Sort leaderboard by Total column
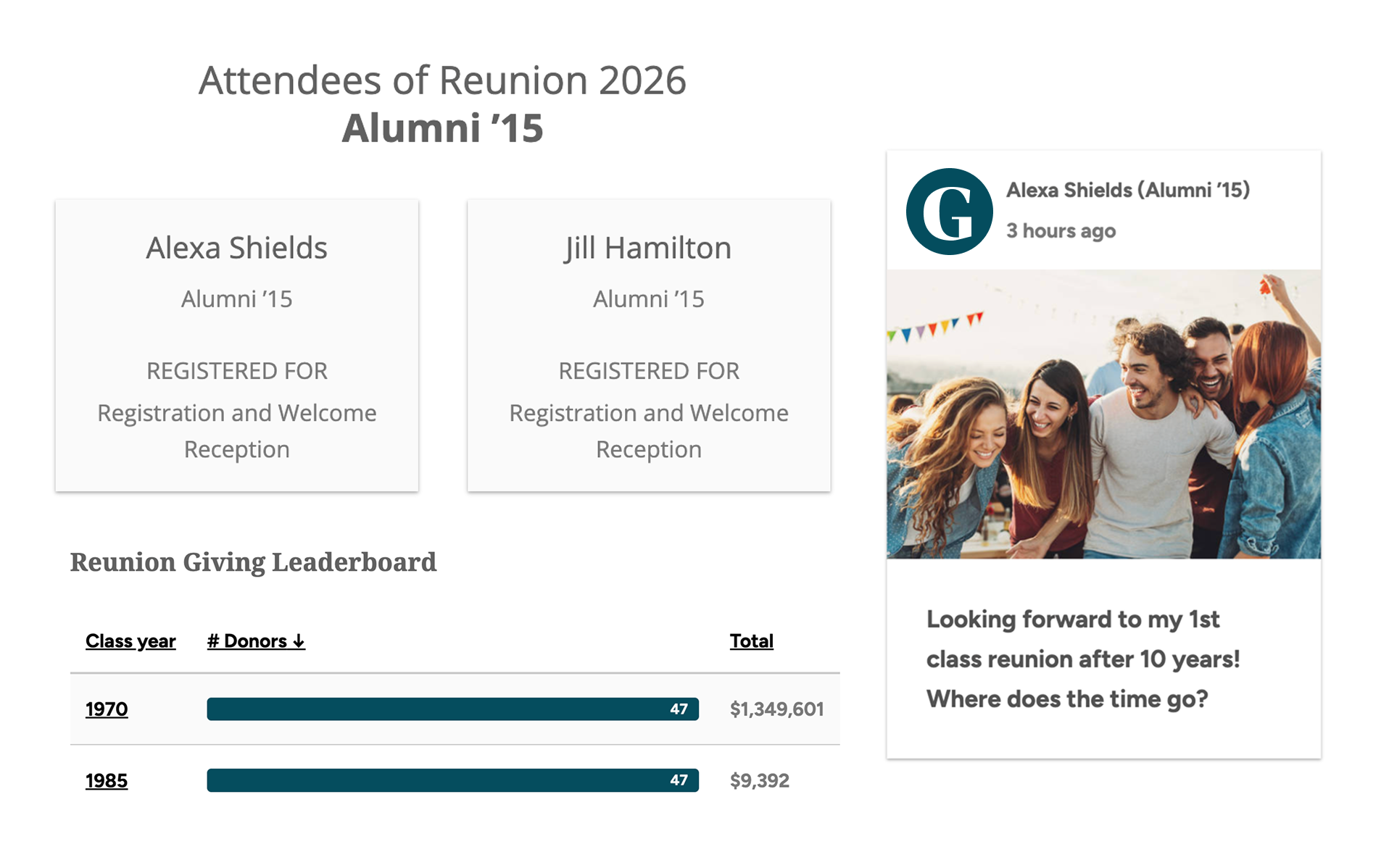 coord(751,641)
